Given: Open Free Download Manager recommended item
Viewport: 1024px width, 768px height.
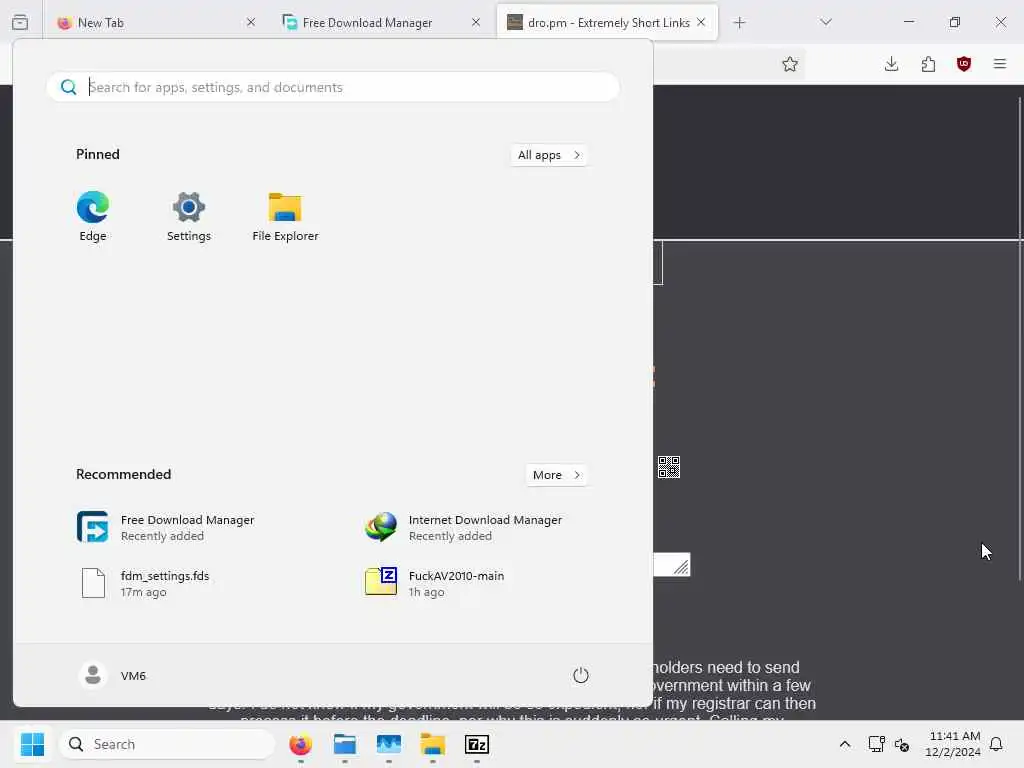Looking at the screenshot, I should point(166,527).
